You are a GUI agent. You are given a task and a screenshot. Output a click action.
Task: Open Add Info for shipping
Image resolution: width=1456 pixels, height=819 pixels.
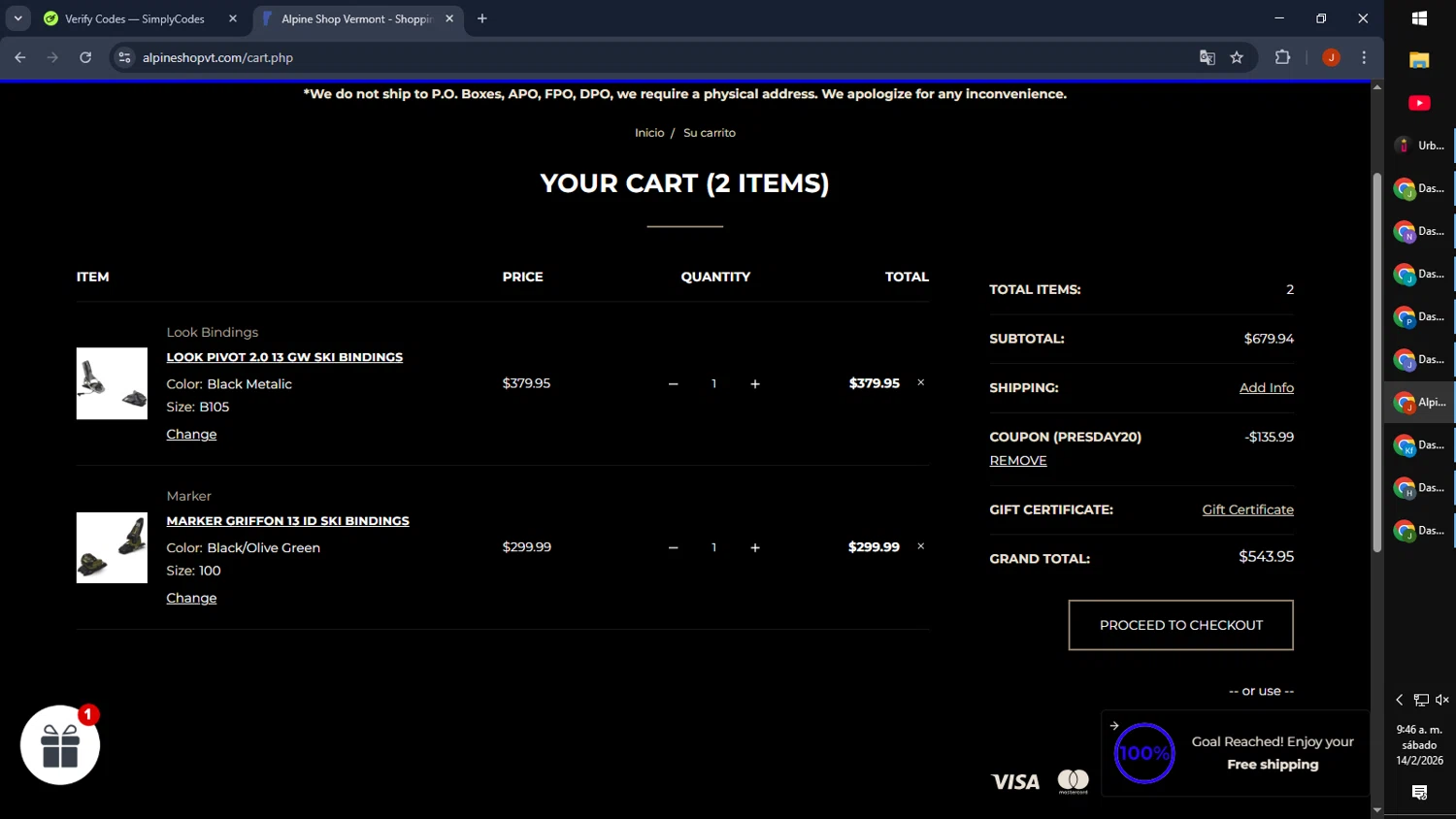tap(1267, 387)
